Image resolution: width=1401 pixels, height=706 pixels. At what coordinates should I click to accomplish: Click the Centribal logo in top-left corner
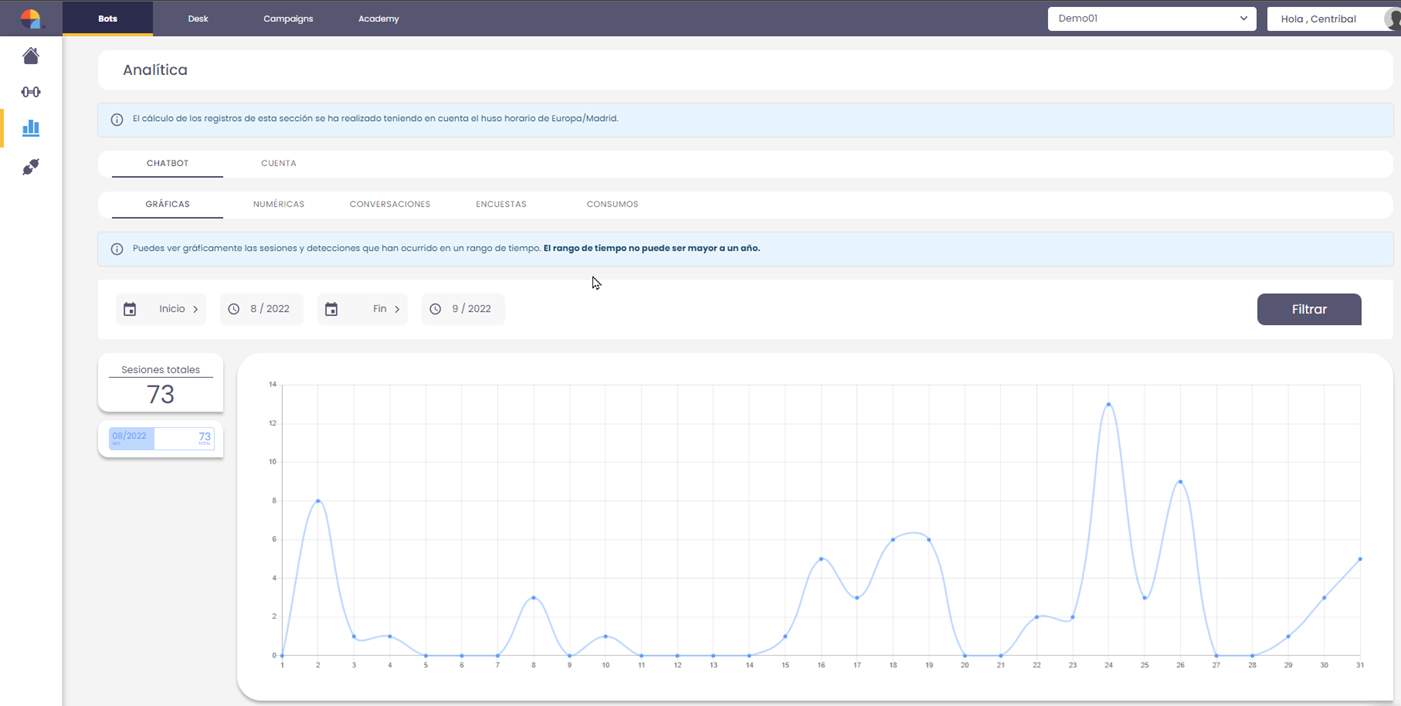31,19
